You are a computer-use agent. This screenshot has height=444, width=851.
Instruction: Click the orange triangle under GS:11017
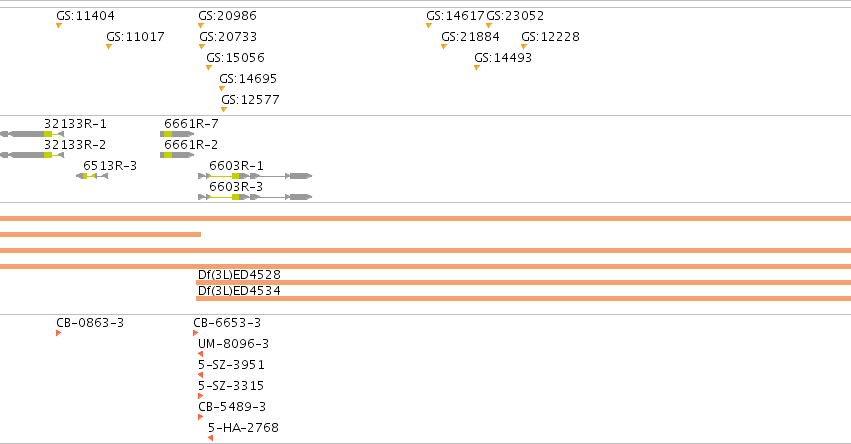coord(109,47)
